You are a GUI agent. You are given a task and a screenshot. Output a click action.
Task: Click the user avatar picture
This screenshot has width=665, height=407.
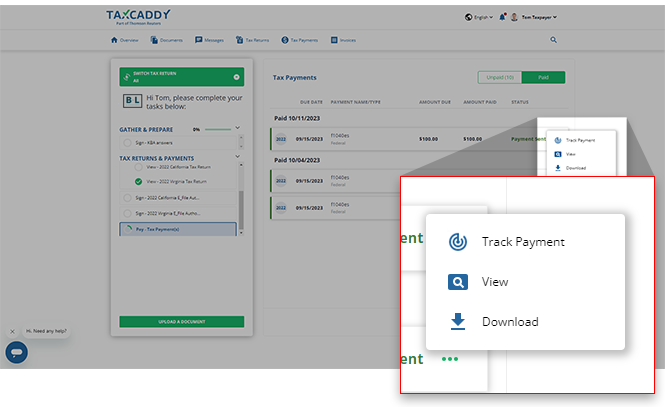(x=514, y=17)
